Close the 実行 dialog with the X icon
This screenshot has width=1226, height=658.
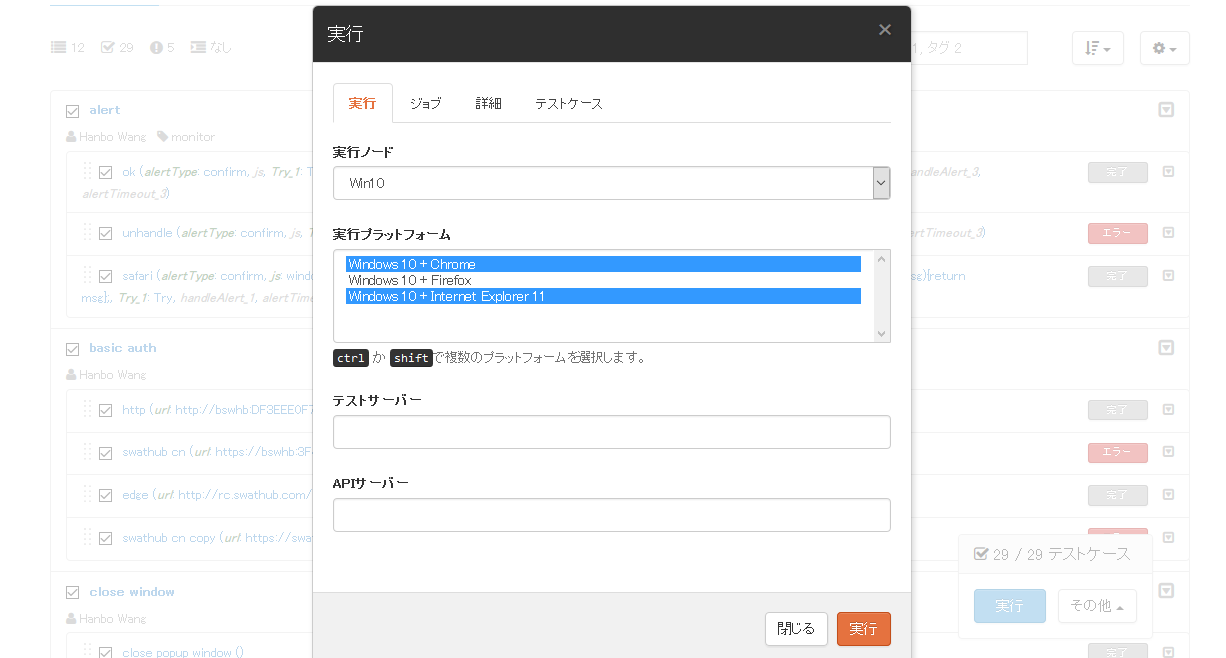tap(884, 30)
